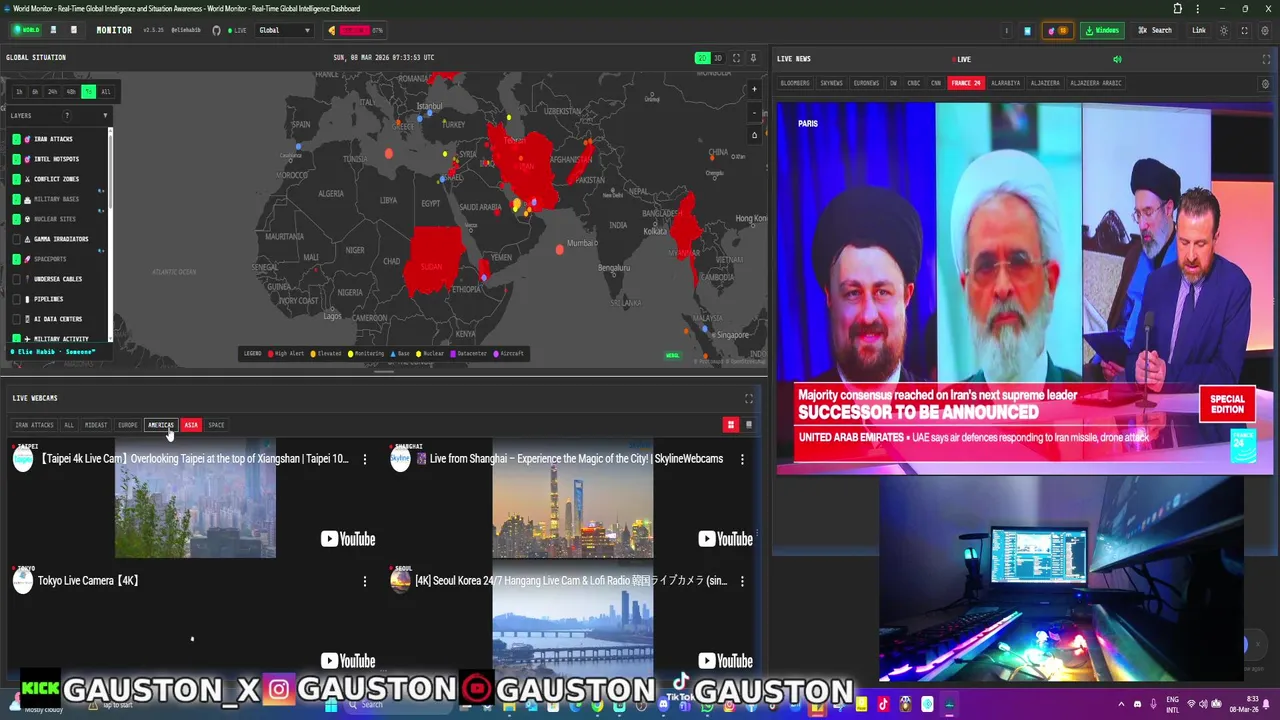
Task: Open the Bloomberg news channel tab
Action: [x=795, y=83]
